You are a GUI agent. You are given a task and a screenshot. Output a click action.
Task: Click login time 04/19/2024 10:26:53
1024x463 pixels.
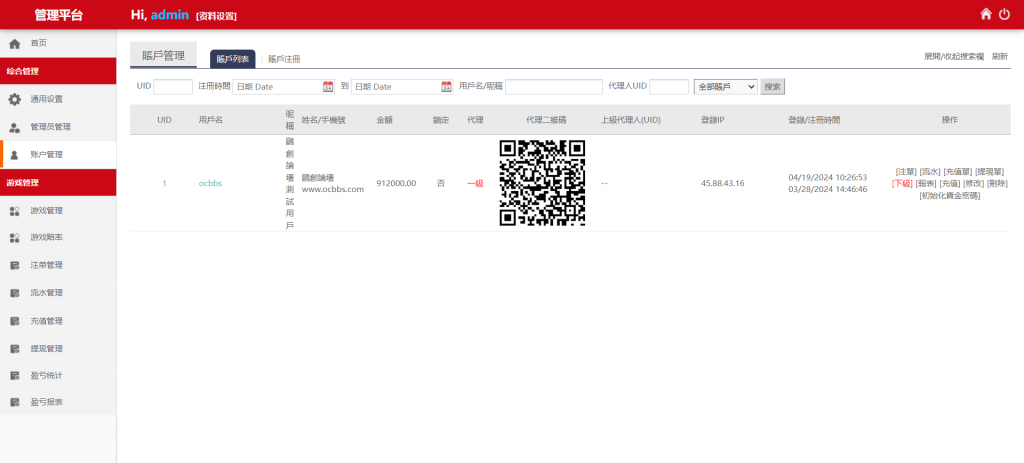click(827, 177)
